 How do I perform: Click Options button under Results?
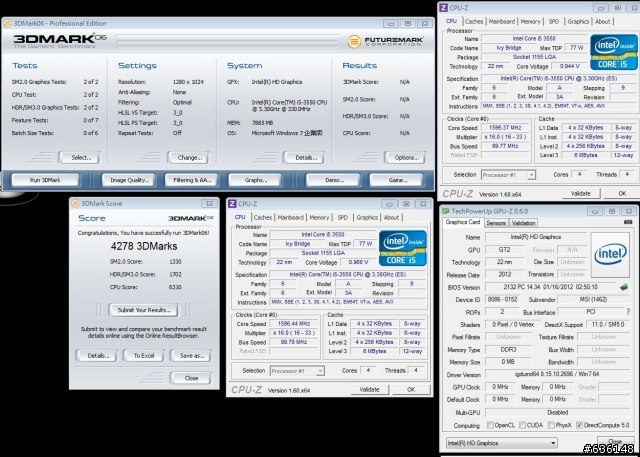tap(405, 158)
